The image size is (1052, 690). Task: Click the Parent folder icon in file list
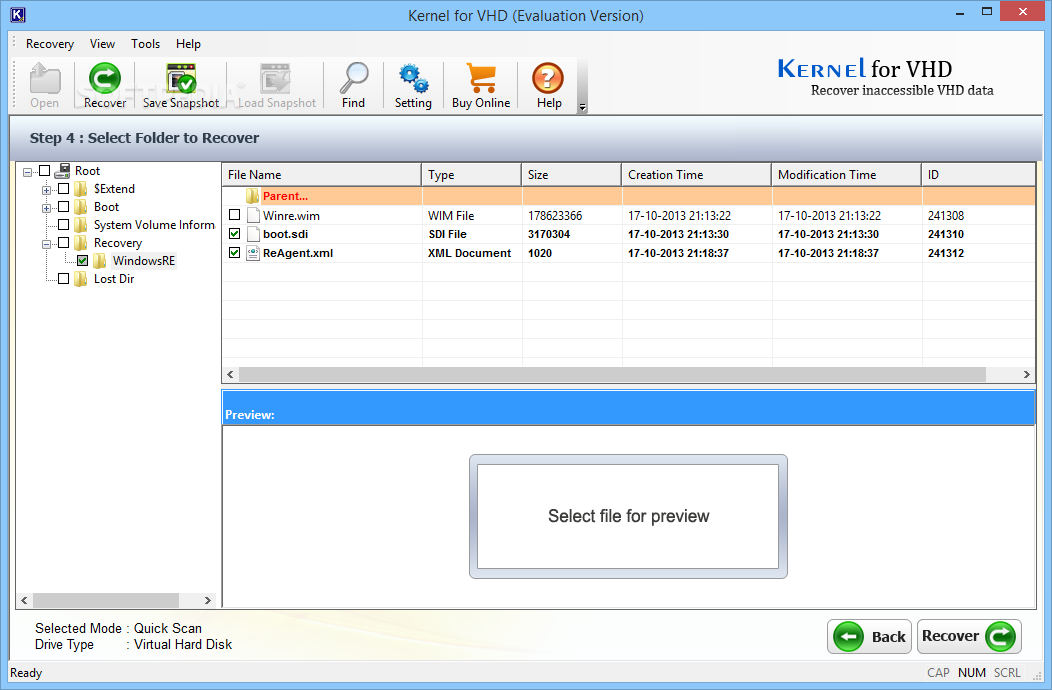pyautogui.click(x=252, y=196)
